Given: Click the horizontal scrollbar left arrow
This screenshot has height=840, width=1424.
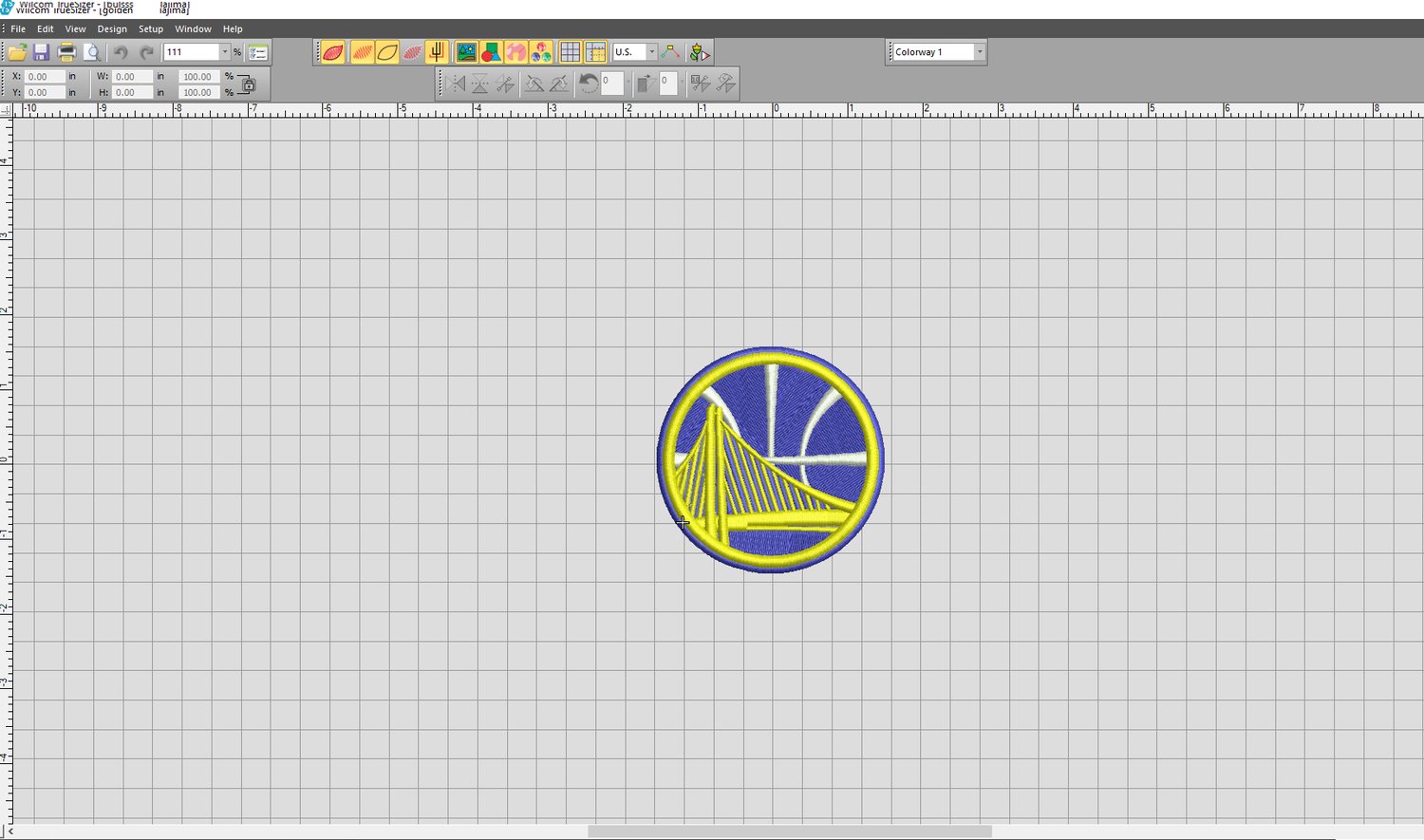Looking at the screenshot, I should [10, 831].
